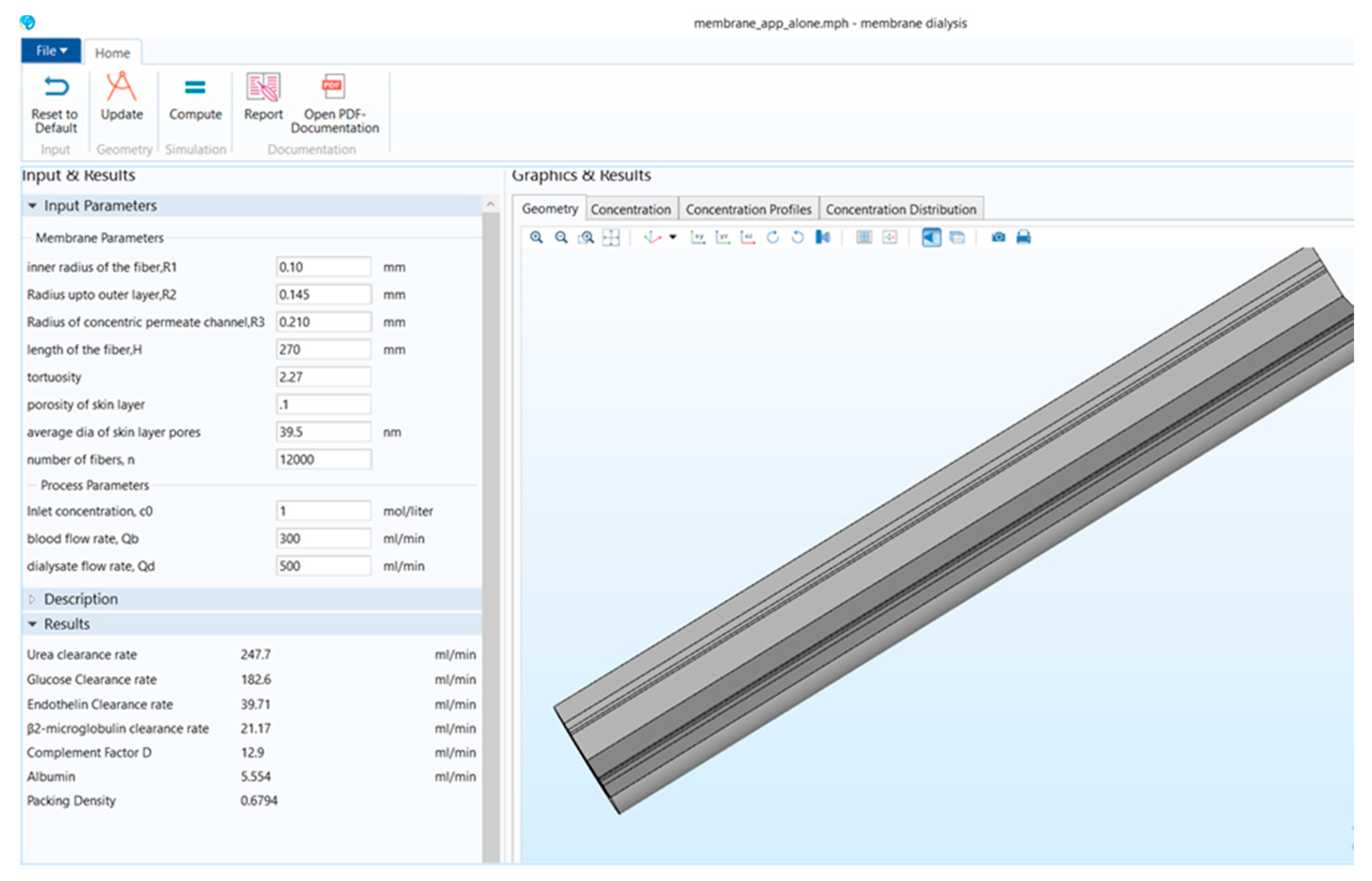Viewport: 1372px width, 881px height.
Task: Open the default view dropdown arrow
Action: [x=673, y=237]
